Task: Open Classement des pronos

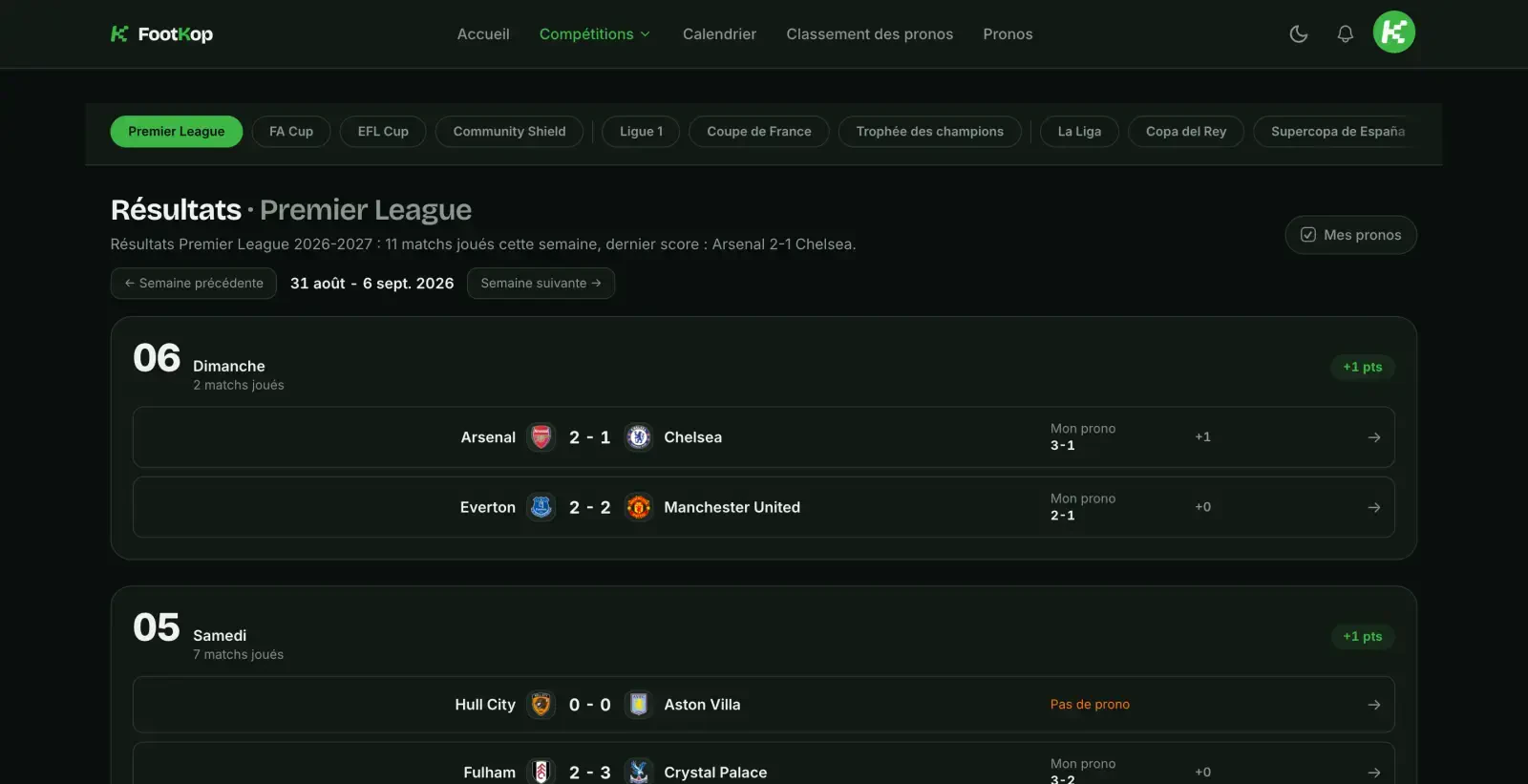Action: (870, 34)
